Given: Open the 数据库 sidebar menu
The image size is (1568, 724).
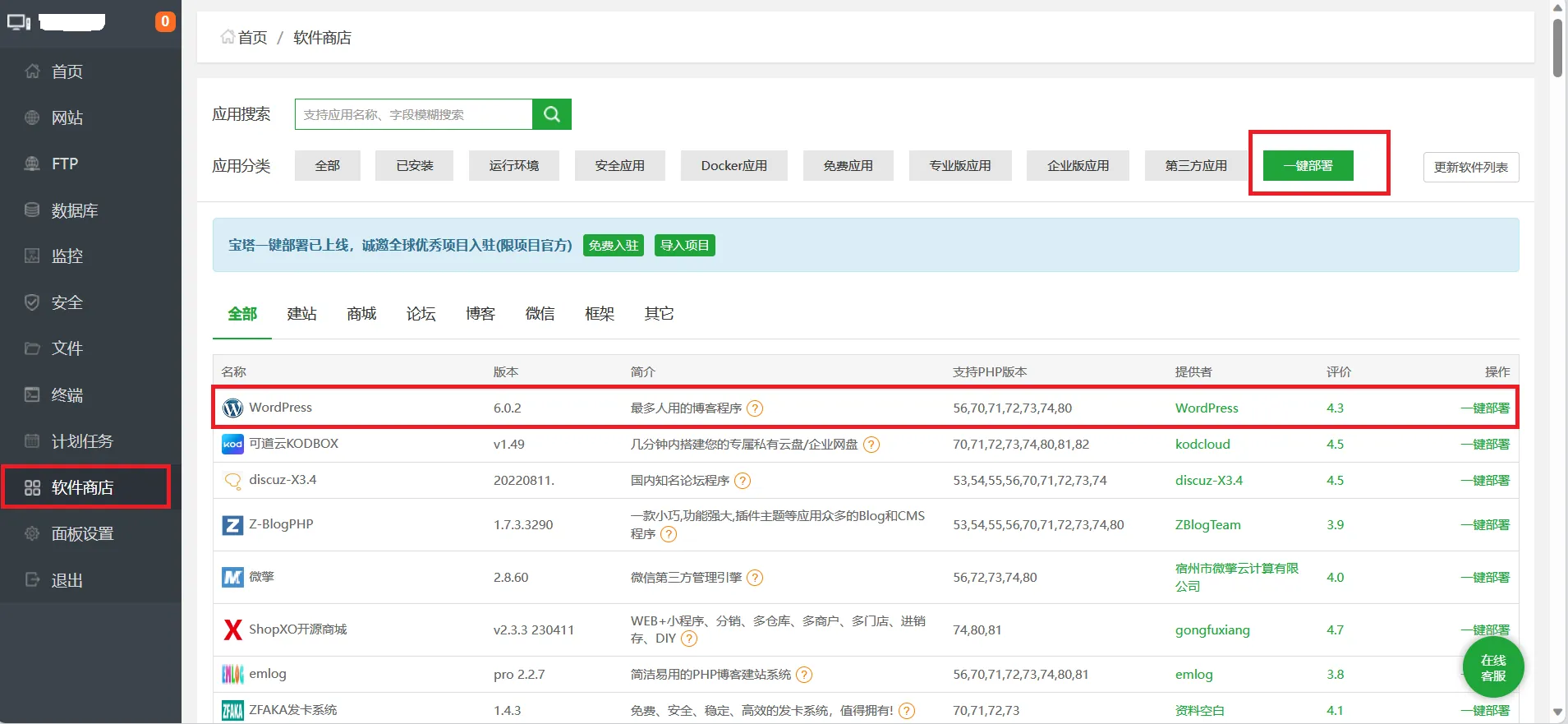Looking at the screenshot, I should [x=74, y=210].
